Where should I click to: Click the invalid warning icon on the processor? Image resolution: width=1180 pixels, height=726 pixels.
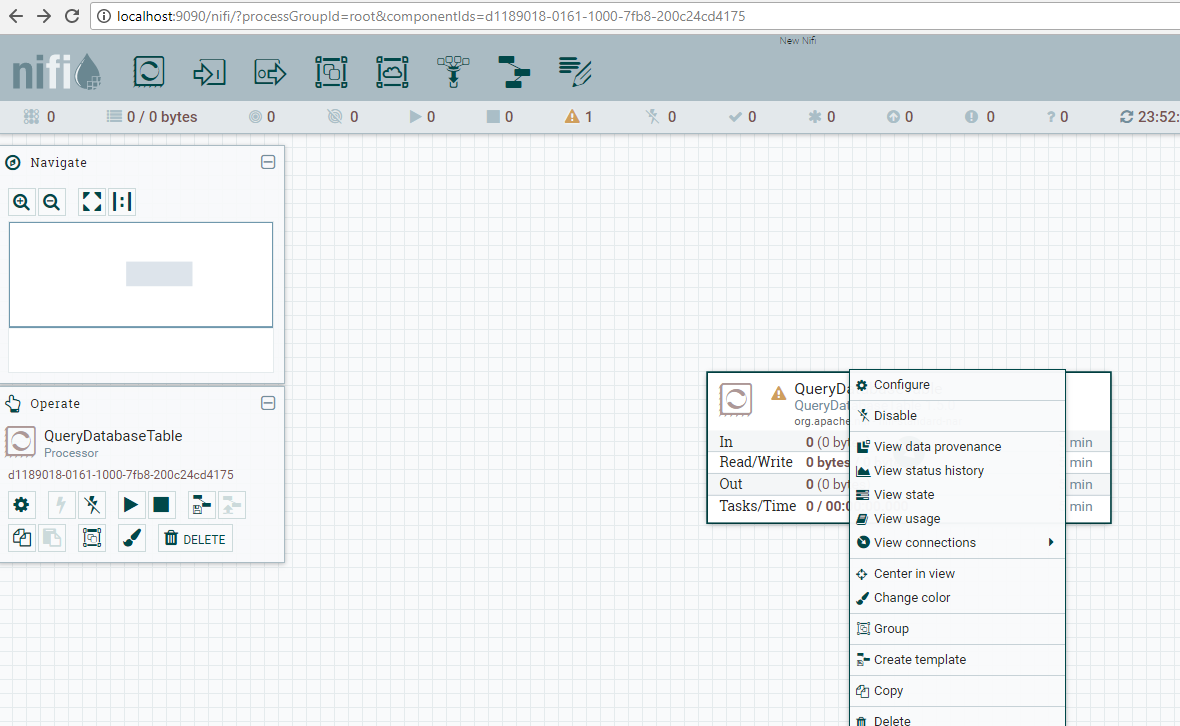tap(778, 393)
